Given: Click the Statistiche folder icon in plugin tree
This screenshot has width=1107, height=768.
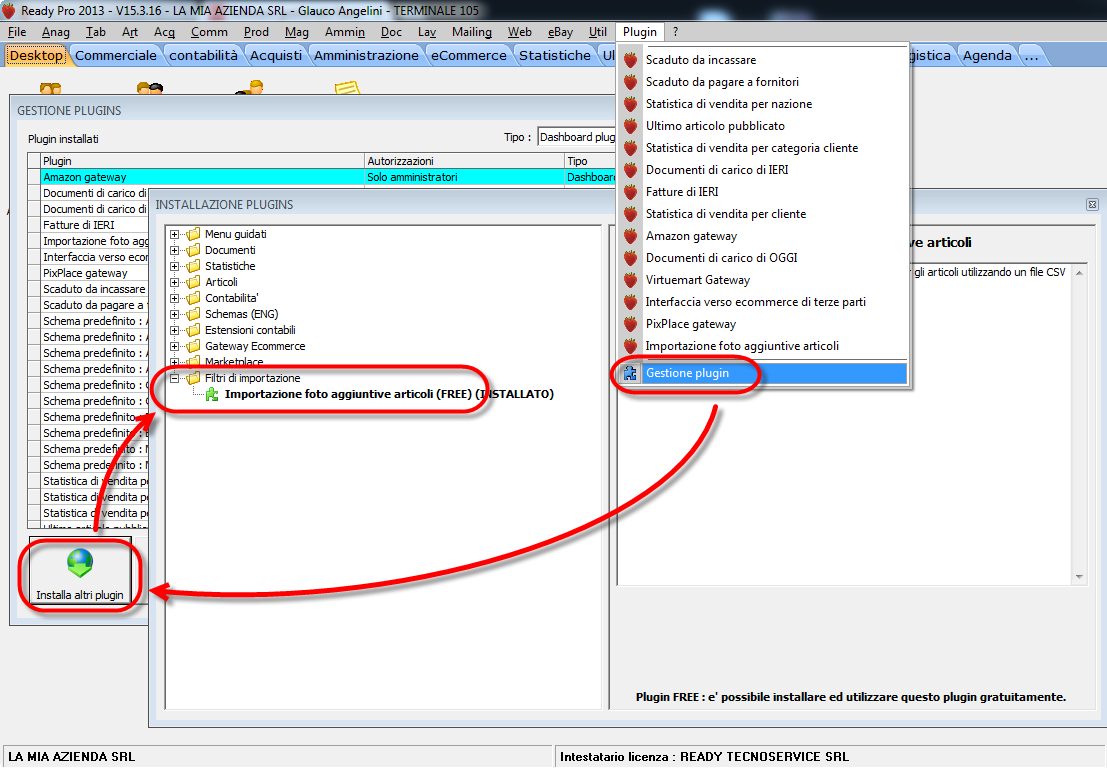Looking at the screenshot, I should tap(193, 266).
